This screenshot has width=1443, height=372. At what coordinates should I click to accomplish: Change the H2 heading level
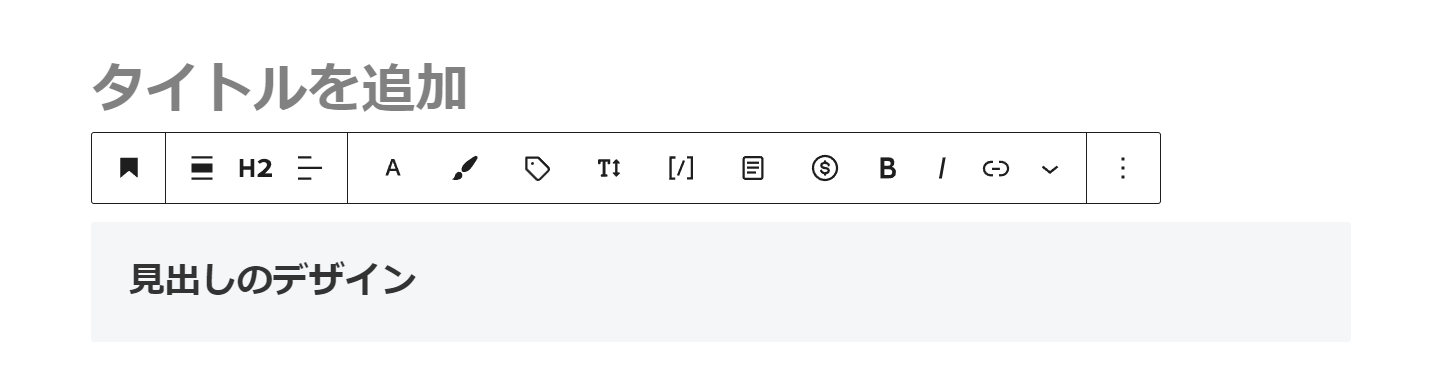pos(255,168)
